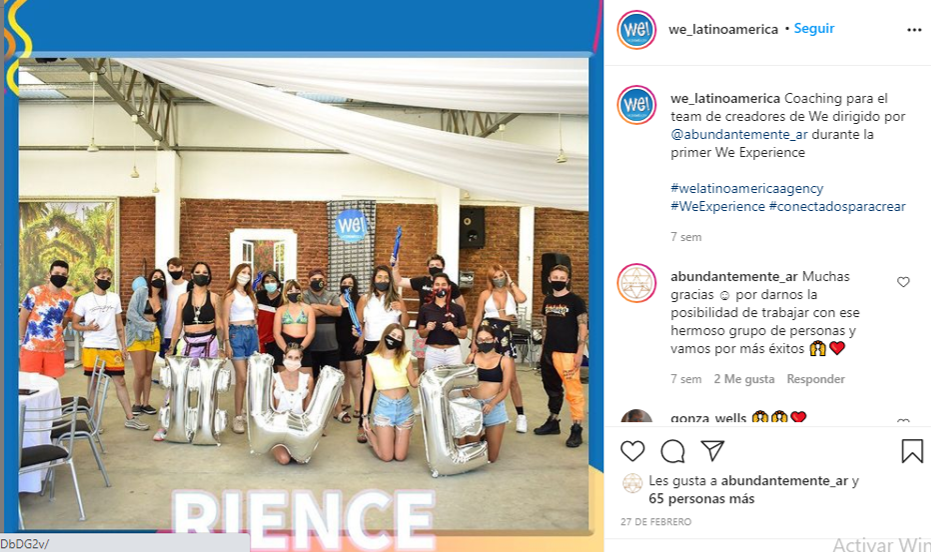Click the we_latinoamerica avatar beside the caption
The width and height of the screenshot is (931, 552).
coord(636,105)
